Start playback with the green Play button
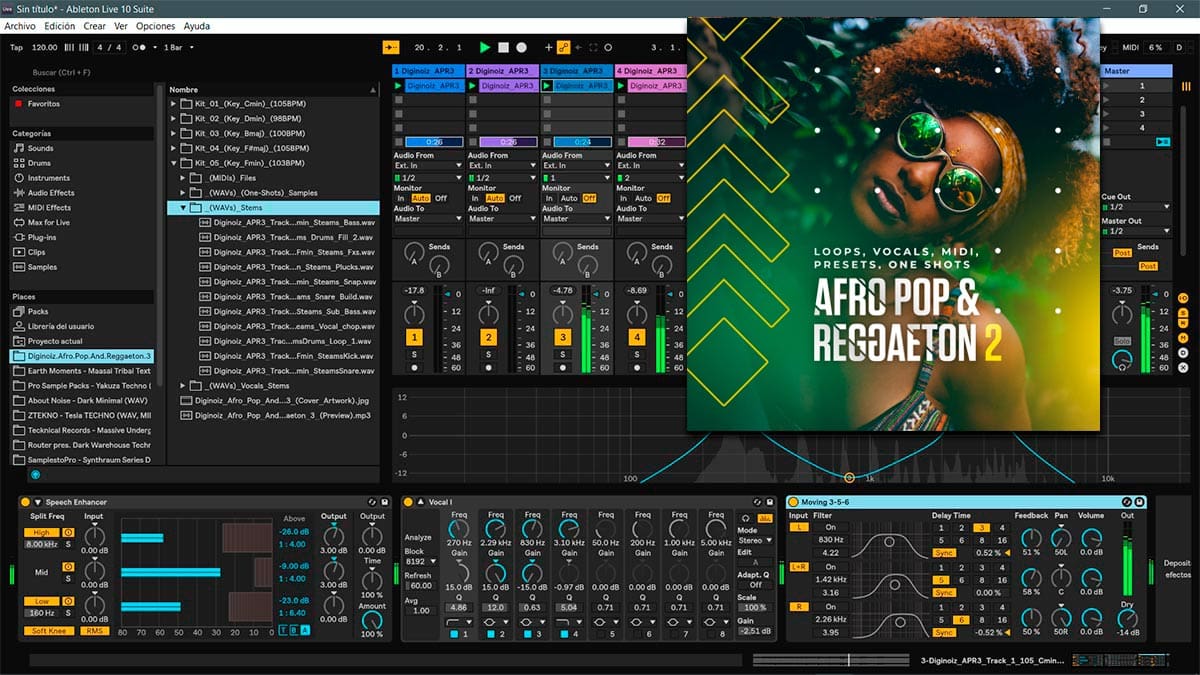This screenshot has height=675, width=1200. click(485, 47)
